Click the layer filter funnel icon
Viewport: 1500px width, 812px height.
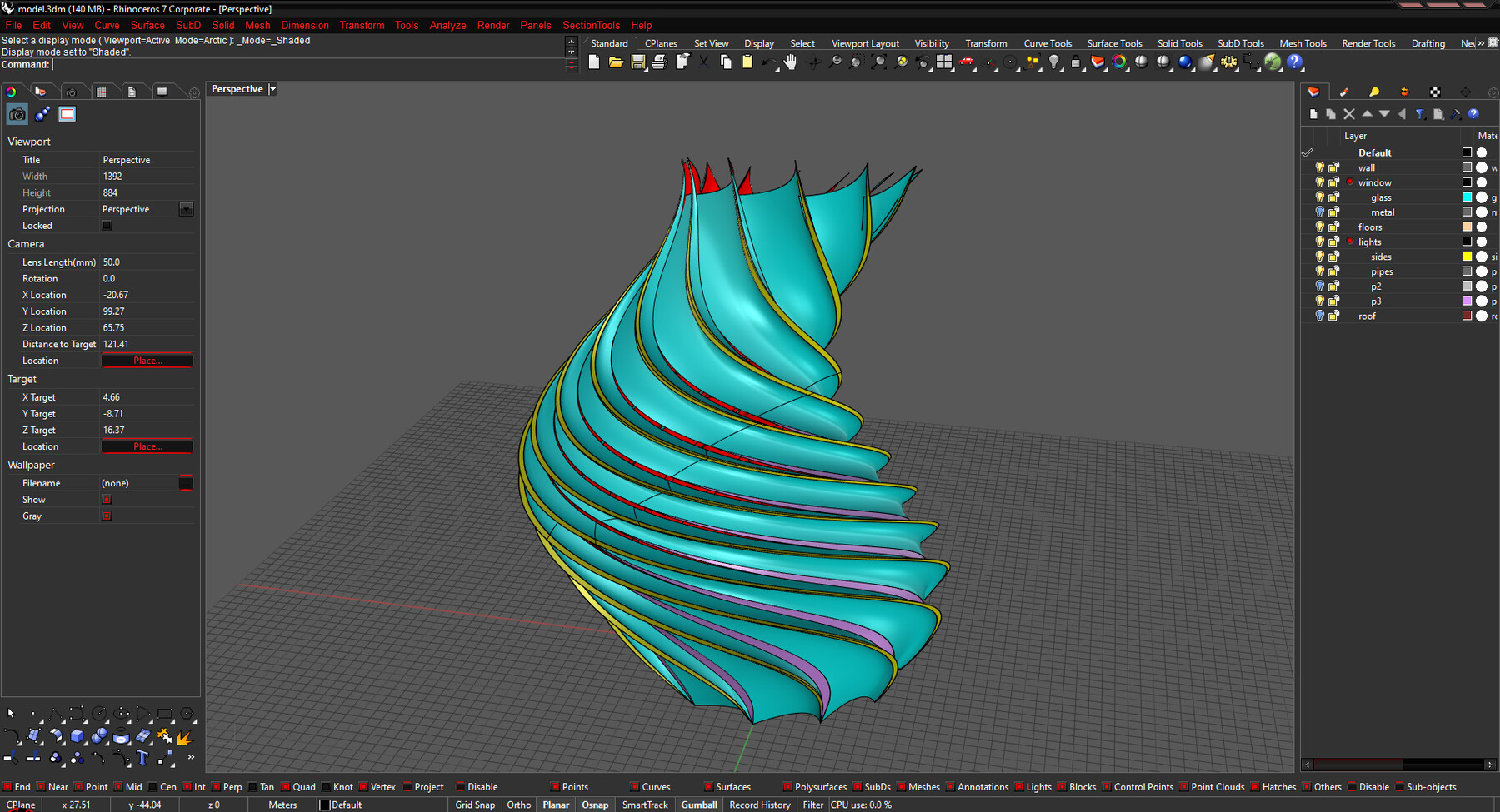(1420, 114)
